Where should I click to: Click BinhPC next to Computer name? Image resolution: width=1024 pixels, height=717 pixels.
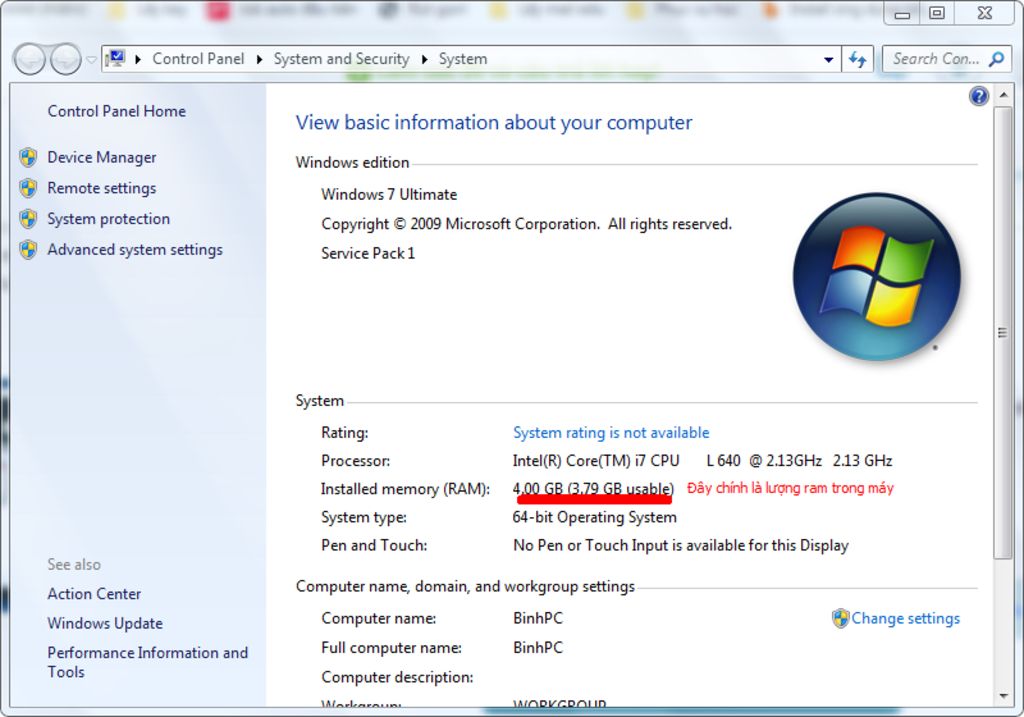point(537,618)
